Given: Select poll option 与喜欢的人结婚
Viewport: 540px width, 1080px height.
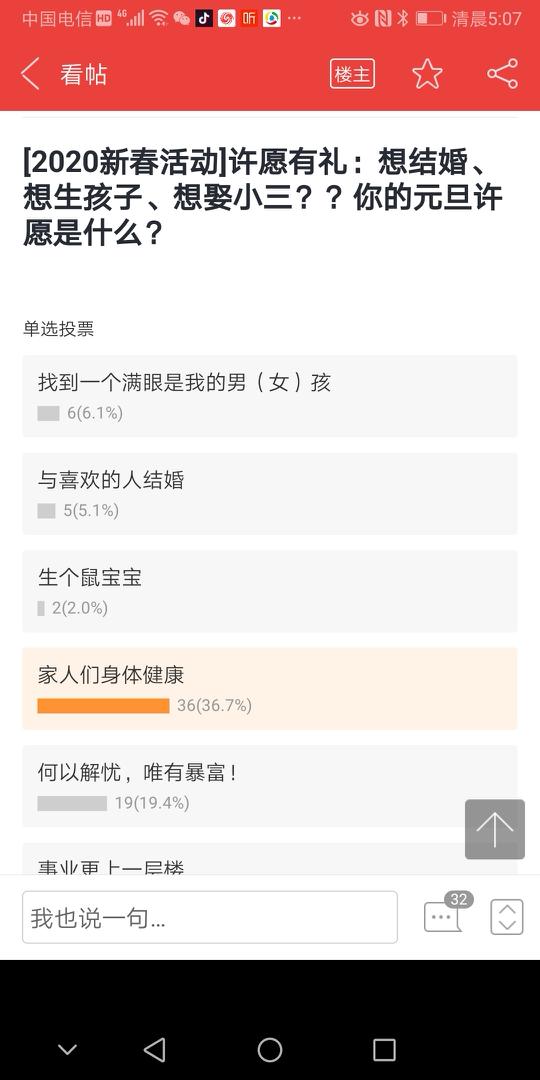Looking at the screenshot, I should click(270, 494).
